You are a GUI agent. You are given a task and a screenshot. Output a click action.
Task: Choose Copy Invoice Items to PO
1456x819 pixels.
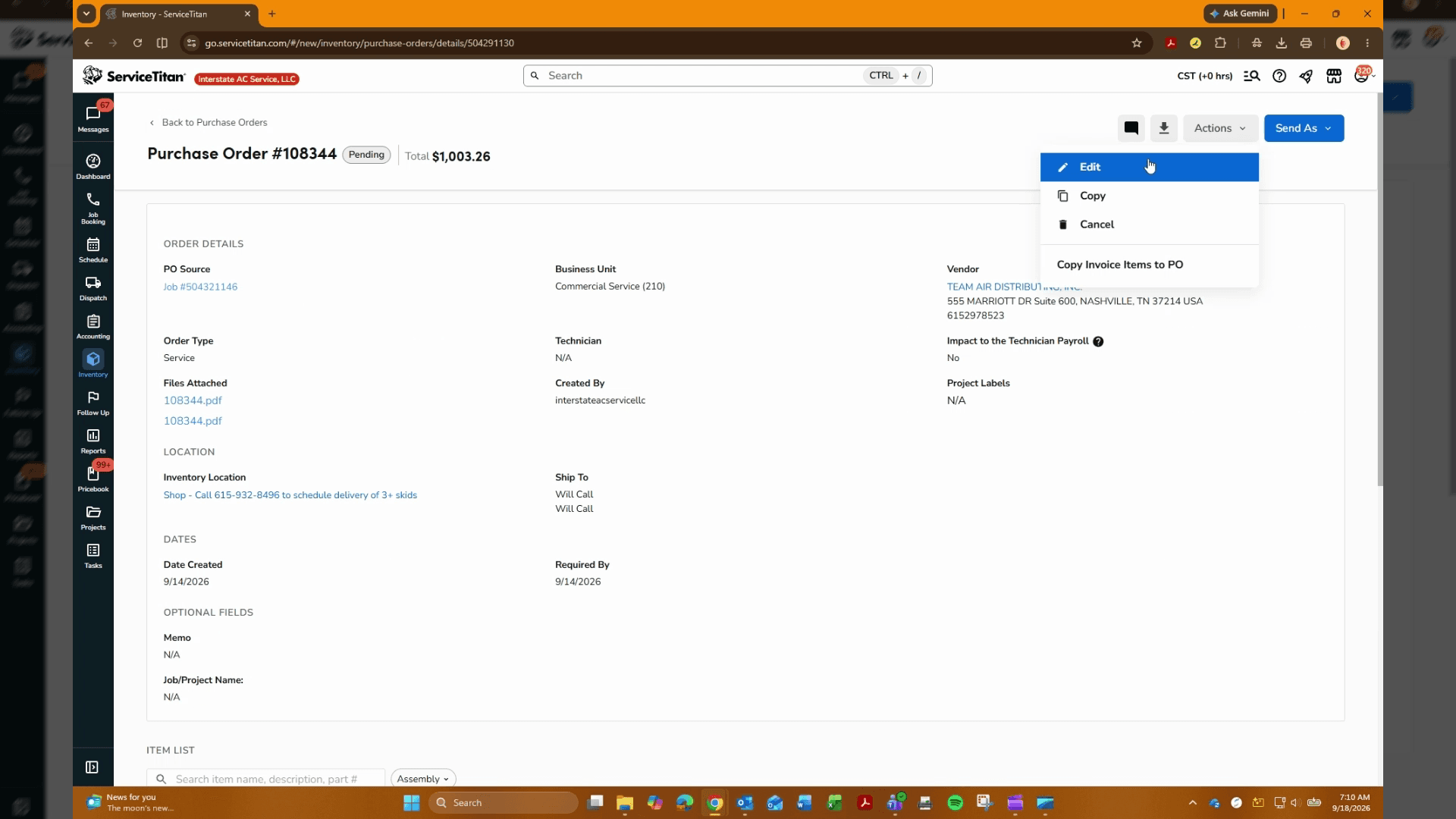pyautogui.click(x=1149, y=265)
